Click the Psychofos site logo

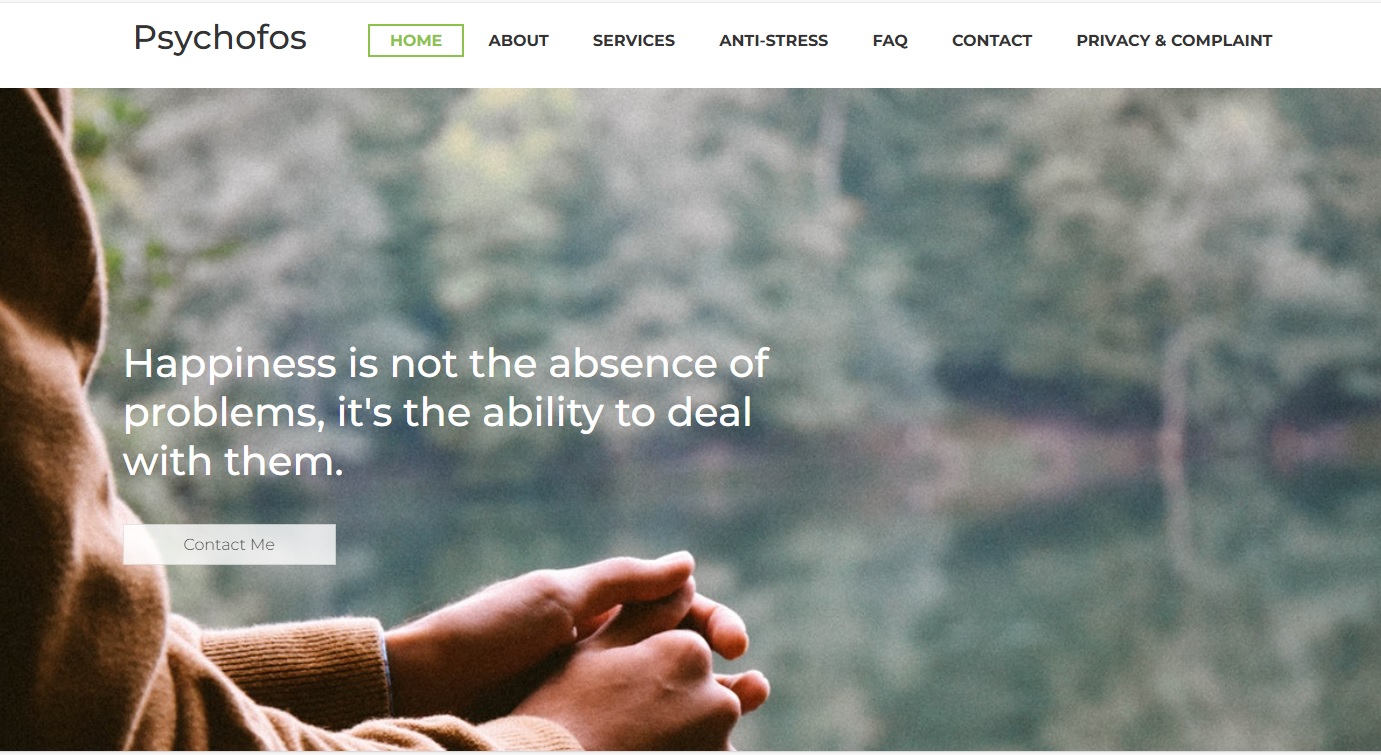pyautogui.click(x=220, y=39)
